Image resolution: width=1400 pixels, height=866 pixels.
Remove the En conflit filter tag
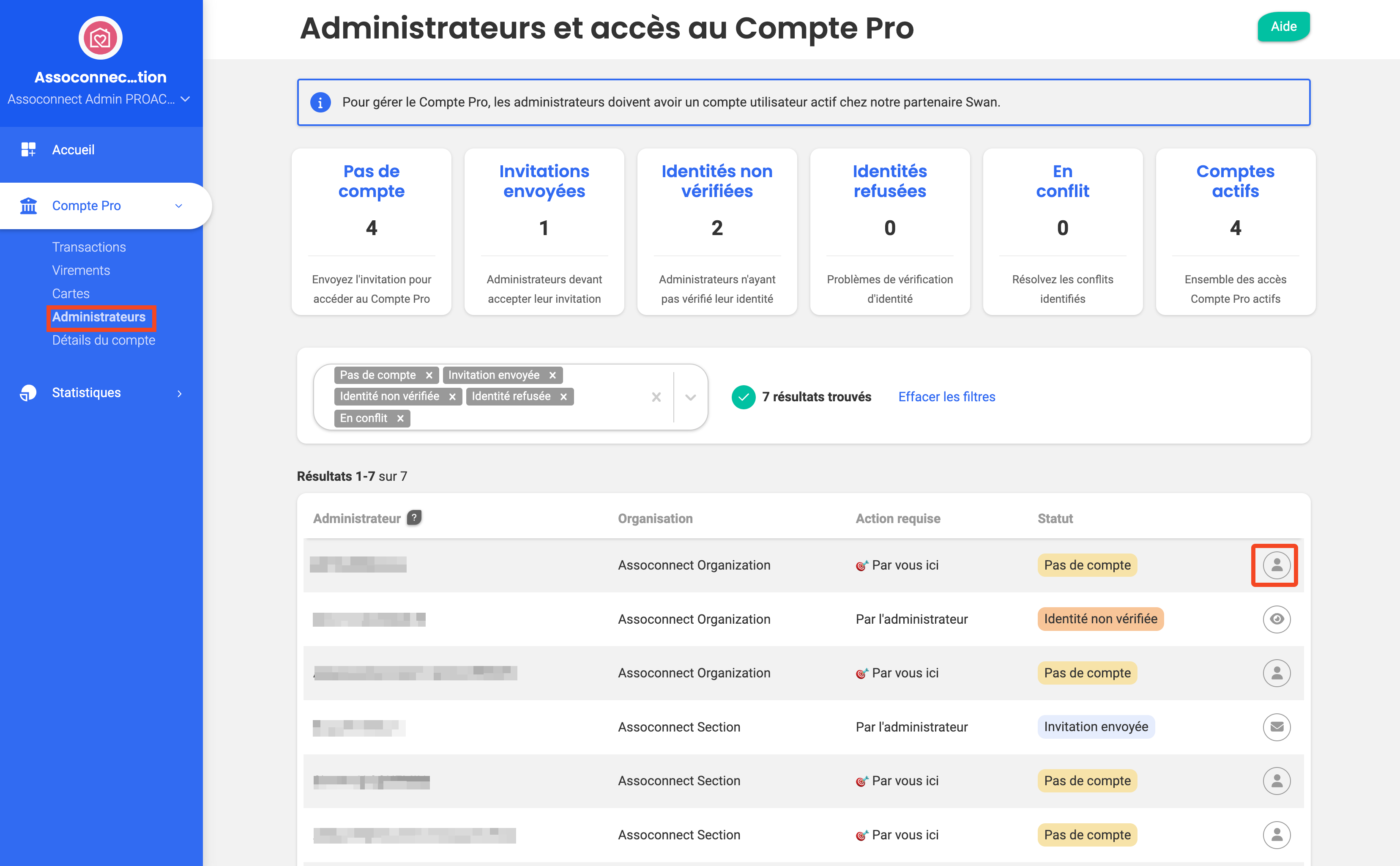400,418
